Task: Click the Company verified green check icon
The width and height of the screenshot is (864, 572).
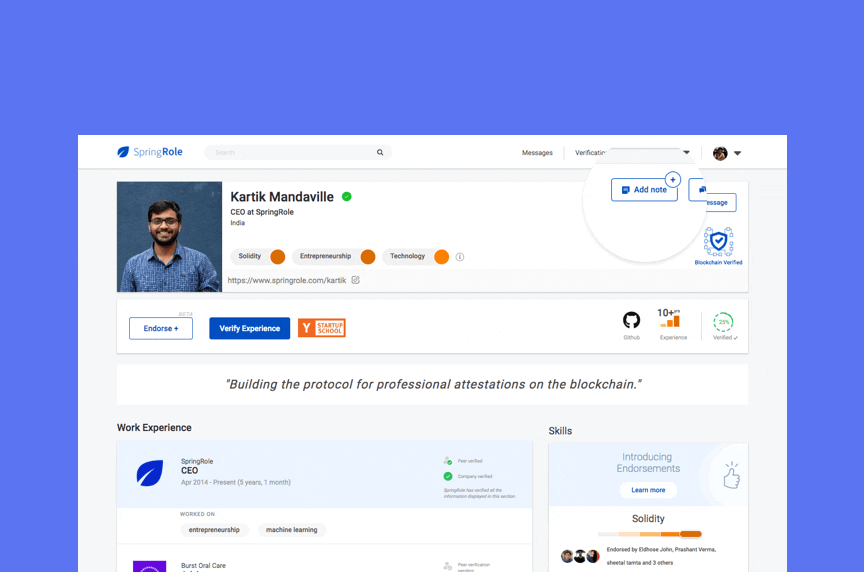Action: 448,476
